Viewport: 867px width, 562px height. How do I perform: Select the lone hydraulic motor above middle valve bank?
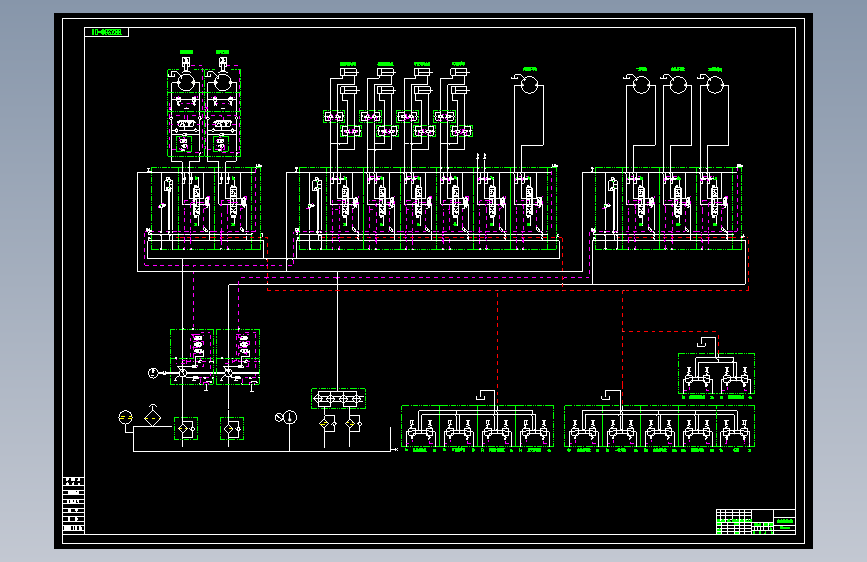528,84
